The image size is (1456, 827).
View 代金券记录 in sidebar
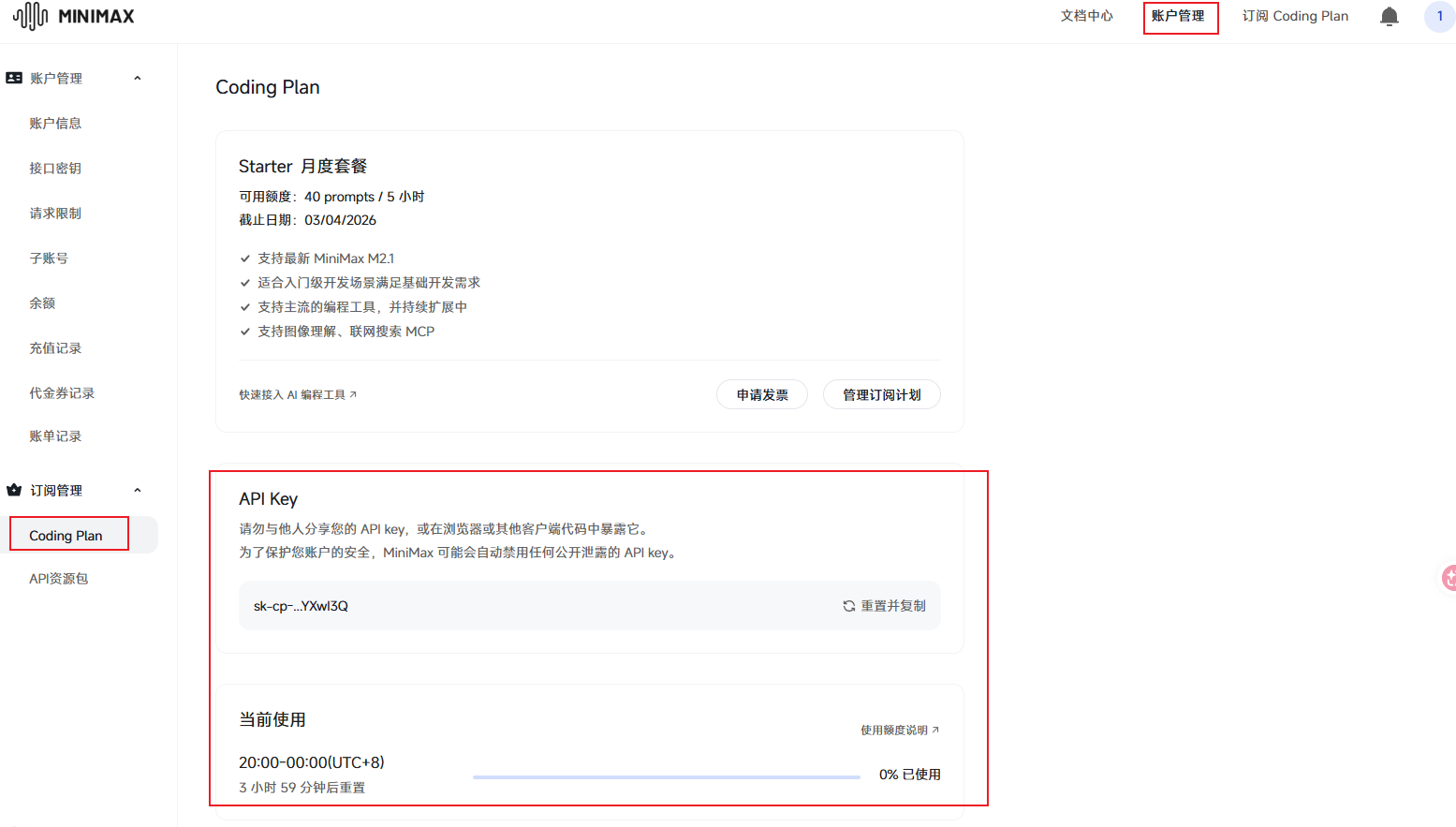coord(62,392)
